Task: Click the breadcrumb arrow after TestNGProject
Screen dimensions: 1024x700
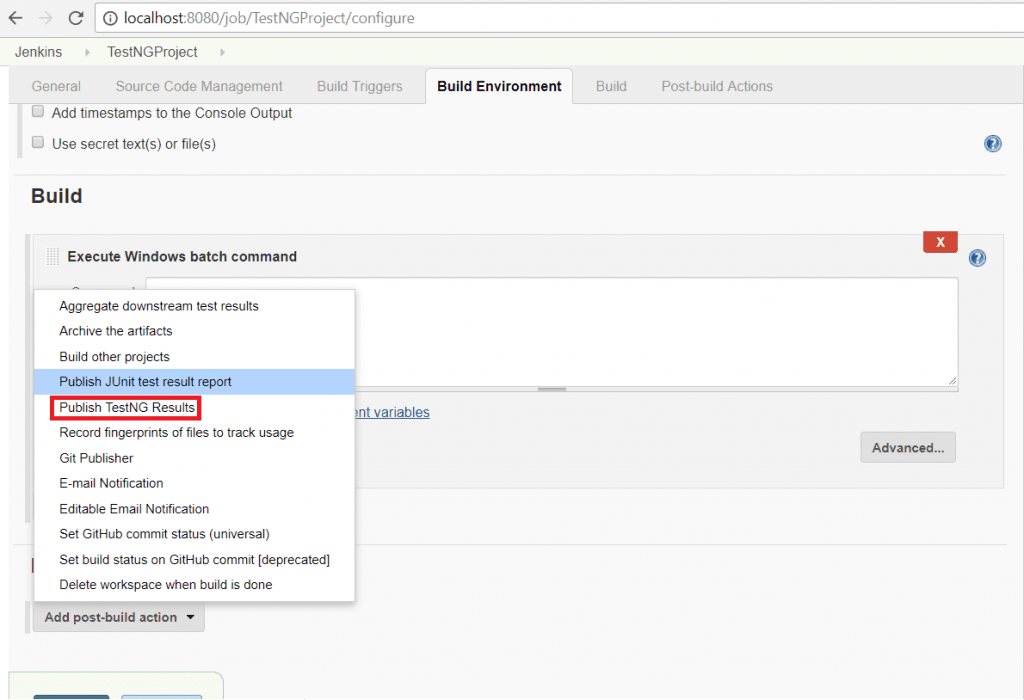Action: [221, 51]
